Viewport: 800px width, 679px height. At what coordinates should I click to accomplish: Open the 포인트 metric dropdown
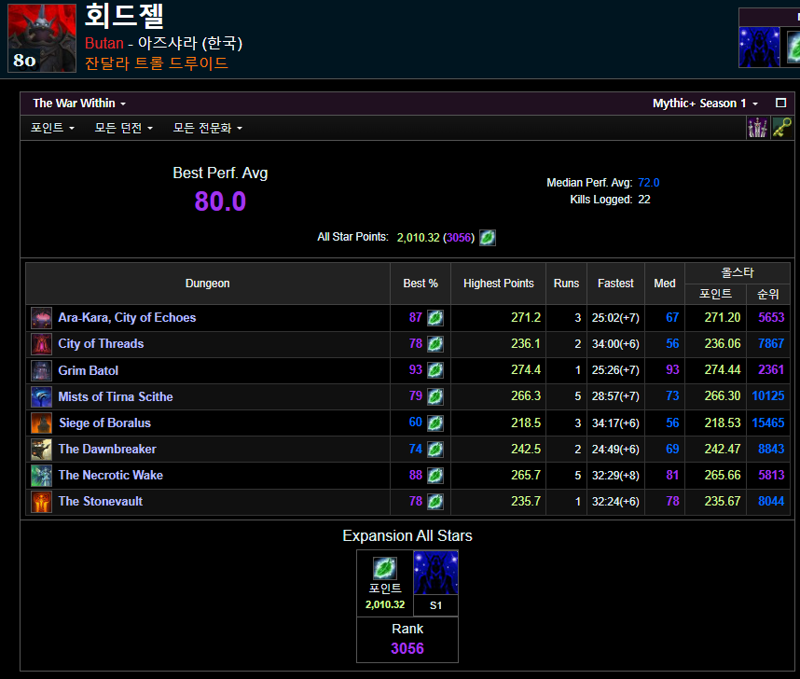(x=52, y=128)
